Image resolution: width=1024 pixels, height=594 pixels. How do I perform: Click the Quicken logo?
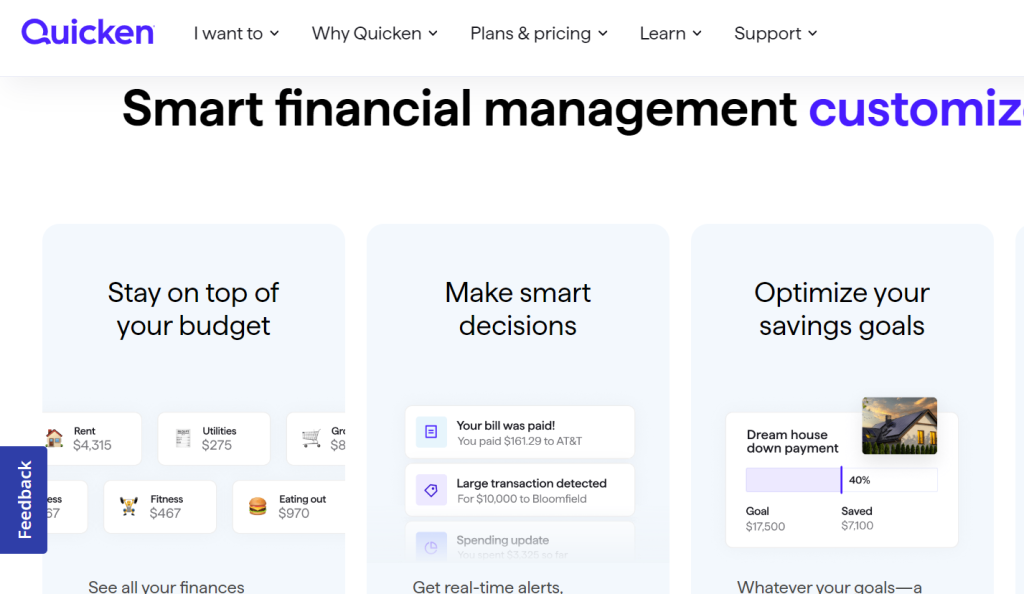88,32
